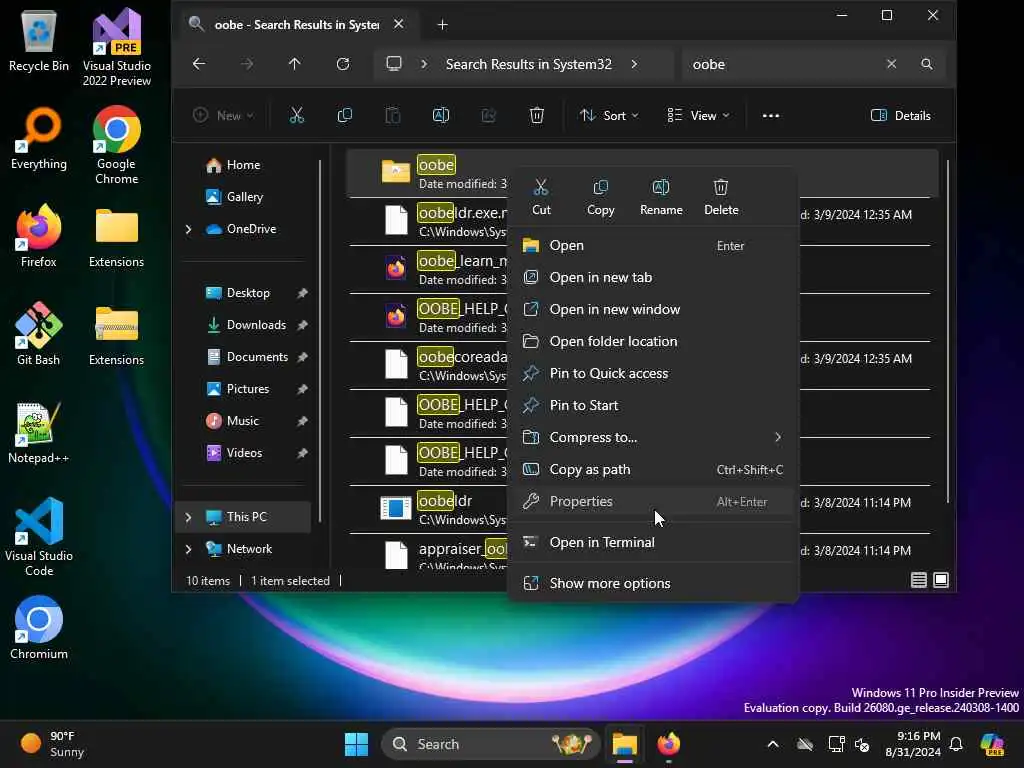Choose Copy as path

pyautogui.click(x=652, y=470)
